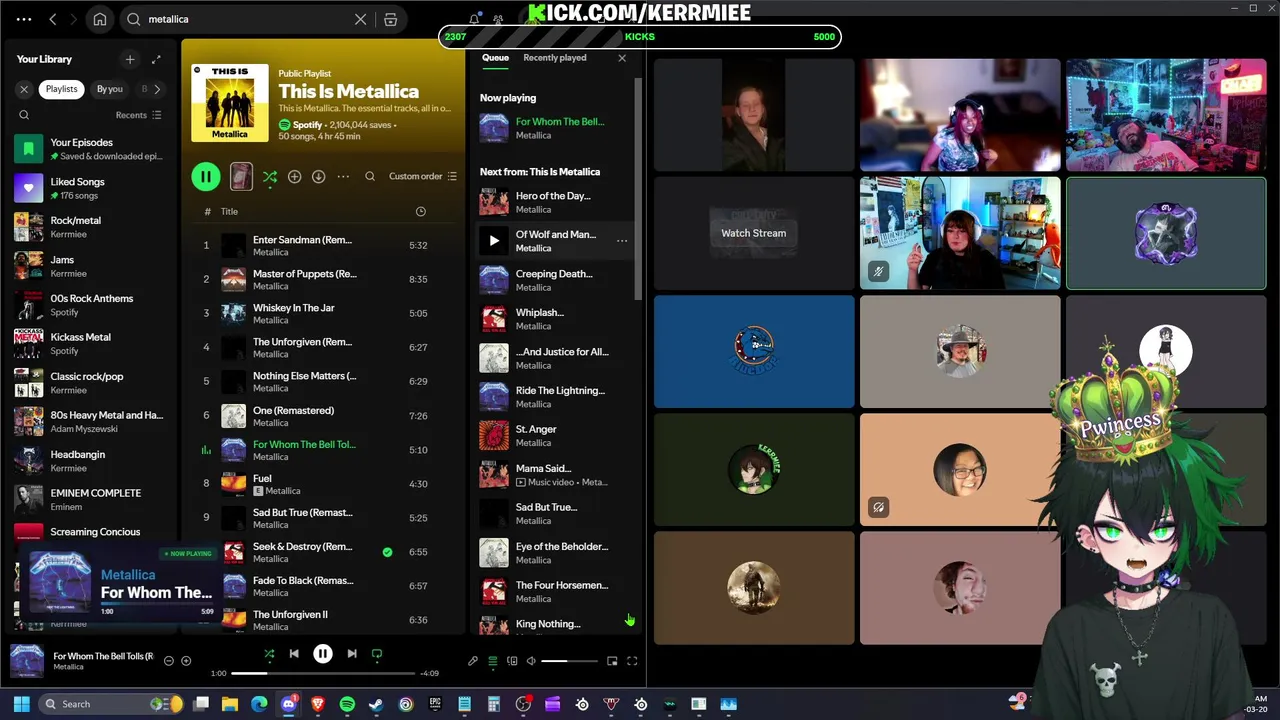Download the playlist
This screenshot has height=720, width=1280.
(x=318, y=177)
